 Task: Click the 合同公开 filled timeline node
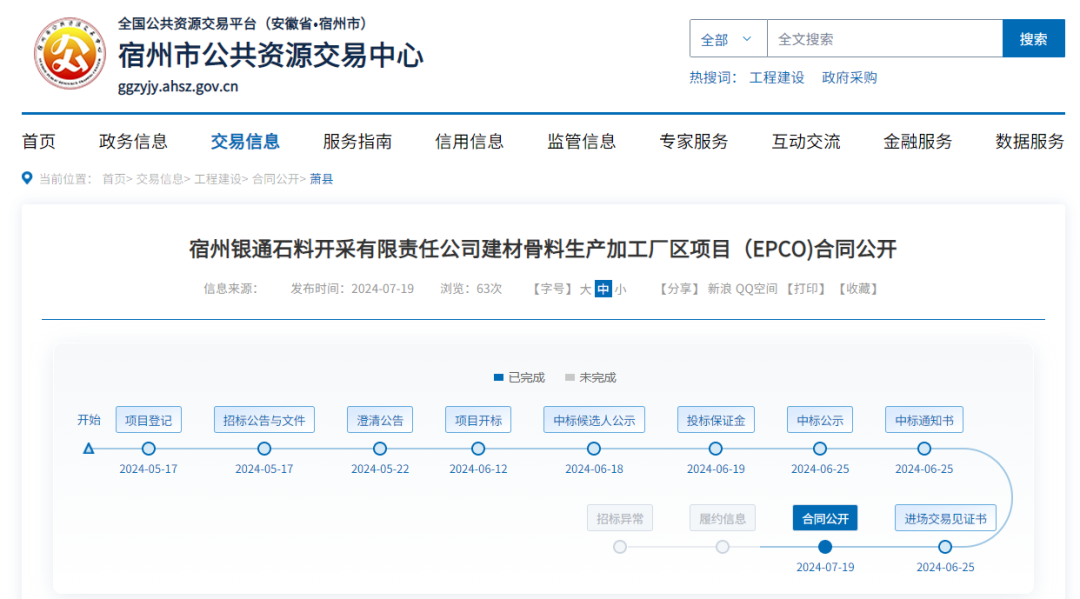click(825, 547)
